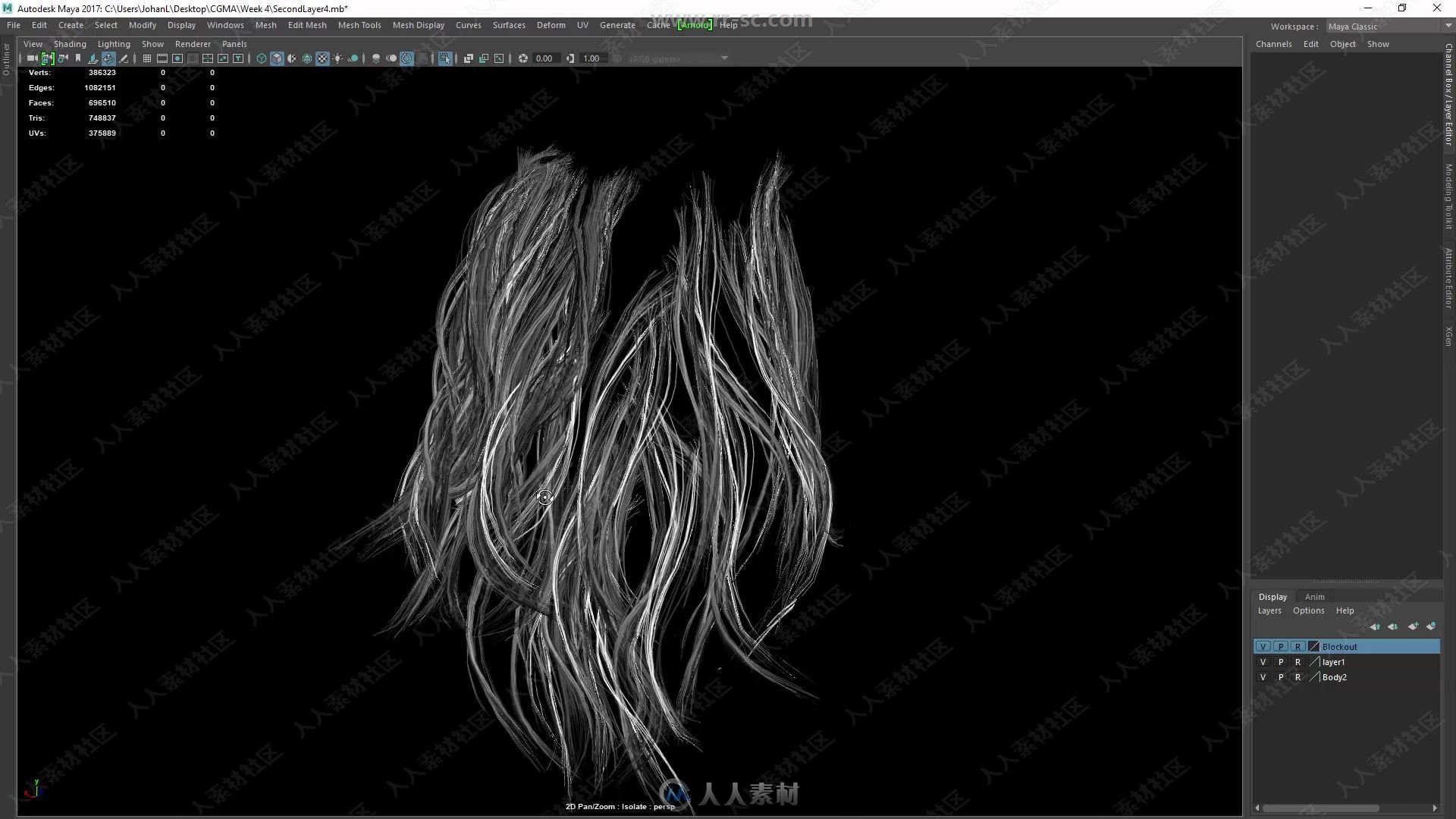Toggle the Safe Action icon
The height and width of the screenshot is (819, 1456).
(x=223, y=58)
